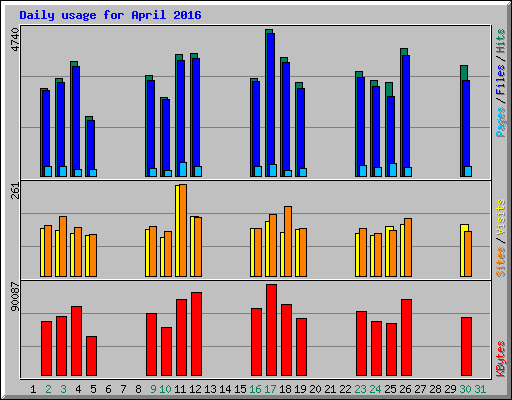Click the orange Sites bar for day 11

coord(183,230)
